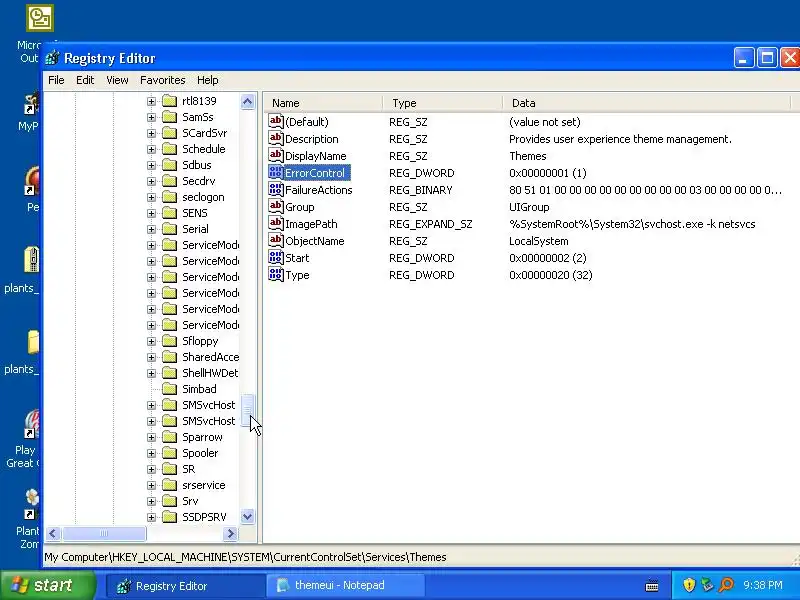This screenshot has width=800, height=600.
Task: Click the ErrorControl DWORD value icon
Action: point(276,172)
